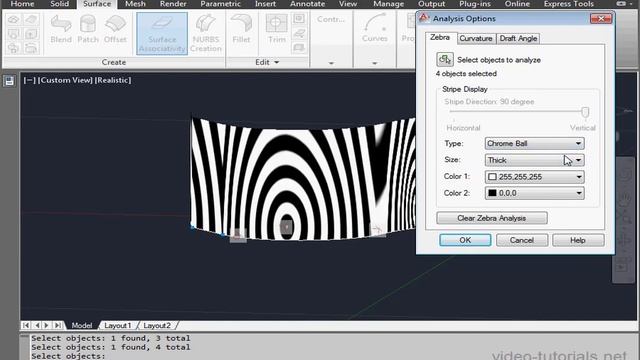Switch to the Curvature tab

[476, 38]
